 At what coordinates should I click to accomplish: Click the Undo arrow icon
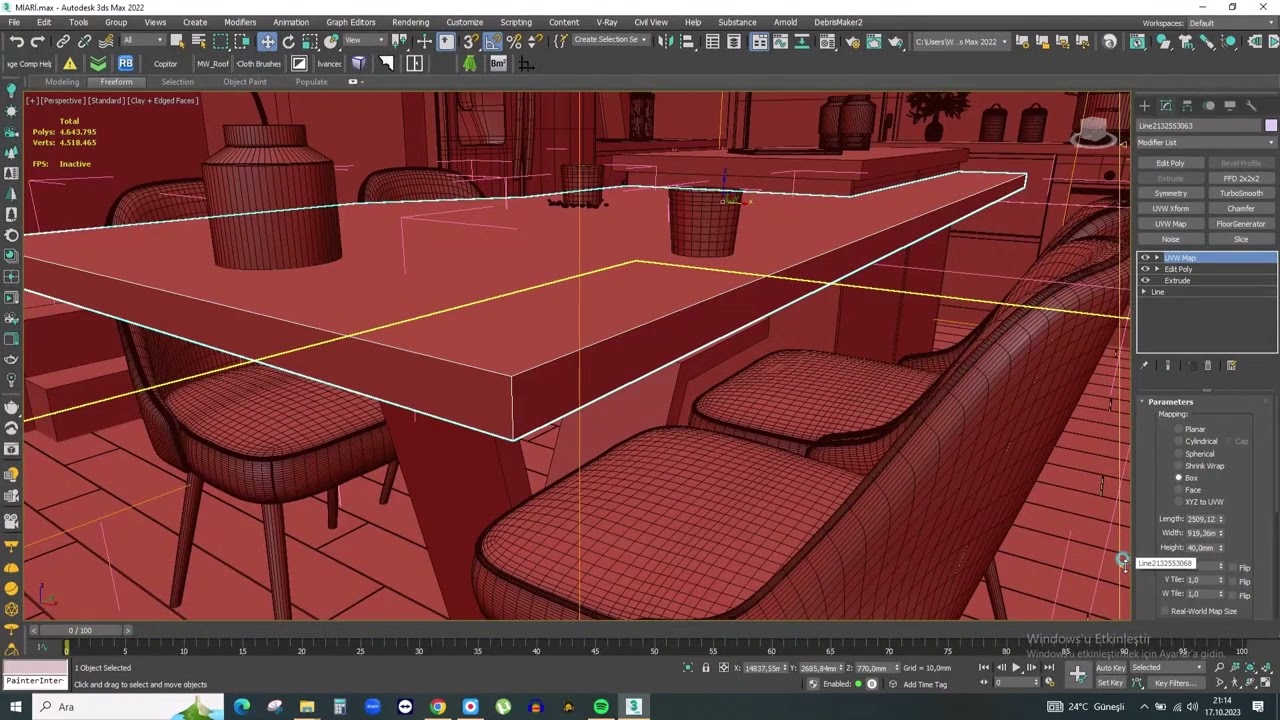click(16, 41)
